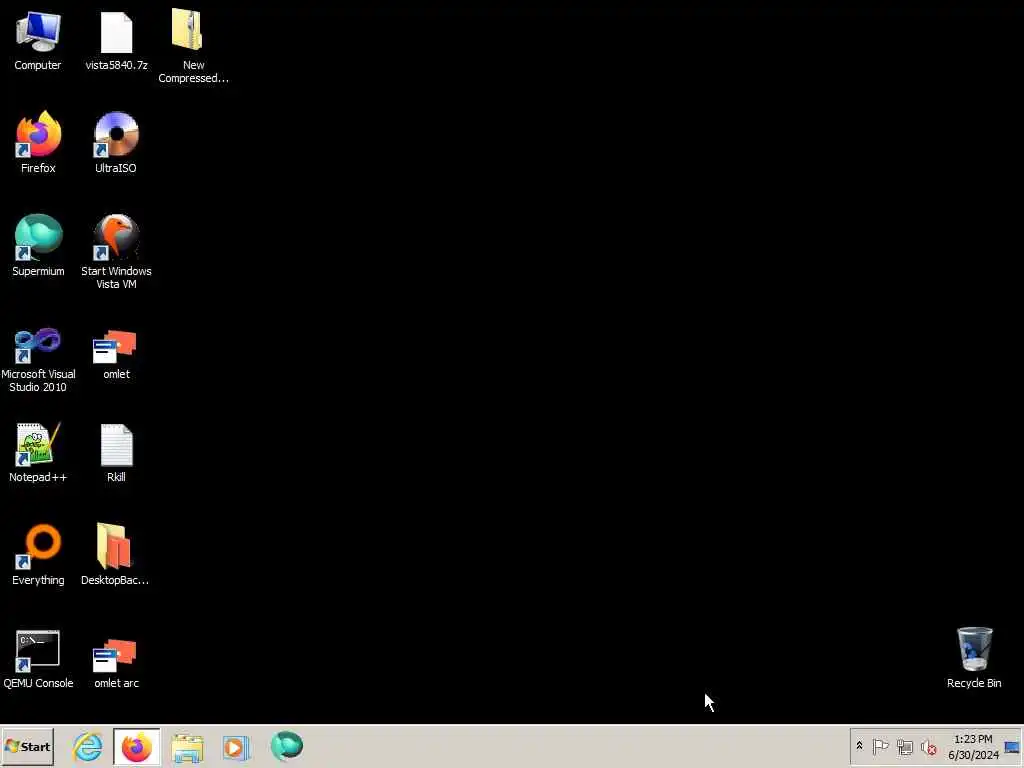Select the UltraISO desktop shortcut
The width and height of the screenshot is (1024, 768).
pyautogui.click(x=116, y=142)
